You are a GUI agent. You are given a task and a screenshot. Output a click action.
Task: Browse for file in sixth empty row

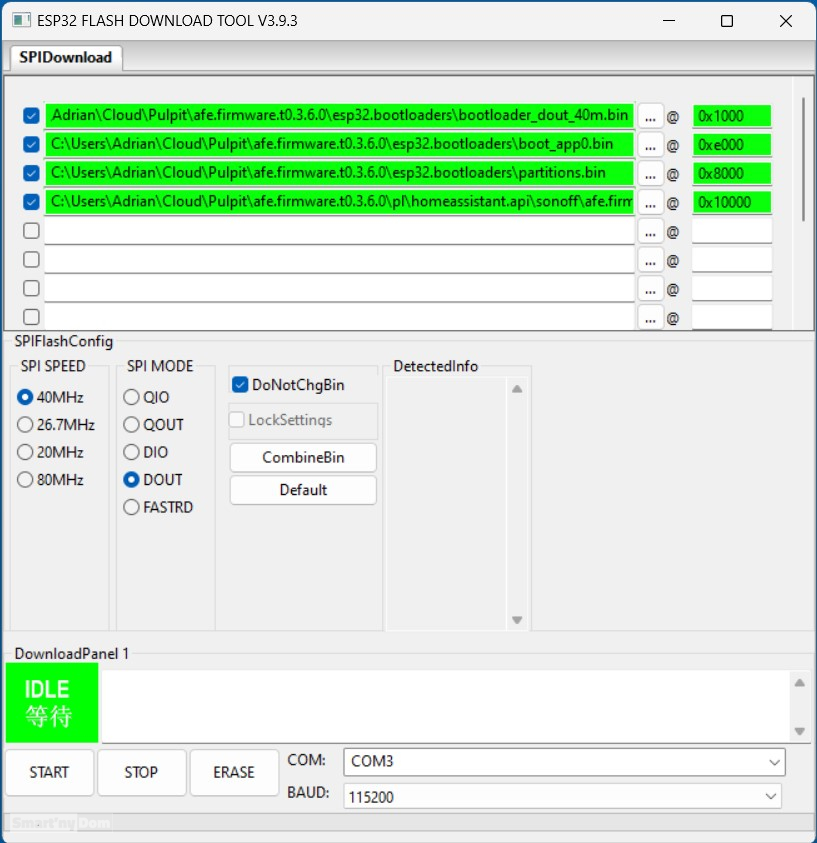pyautogui.click(x=650, y=261)
